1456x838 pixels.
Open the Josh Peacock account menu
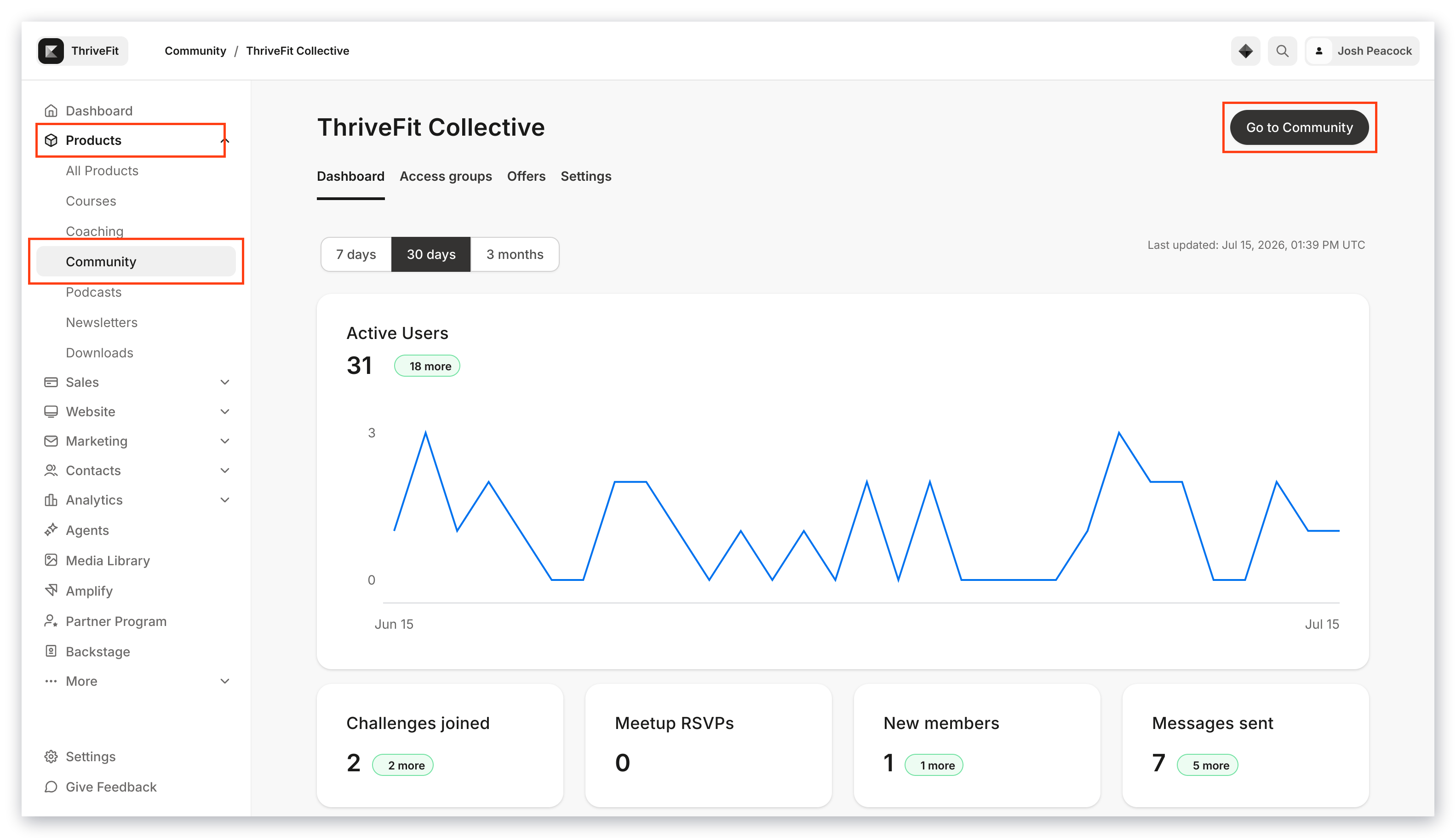click(1362, 51)
